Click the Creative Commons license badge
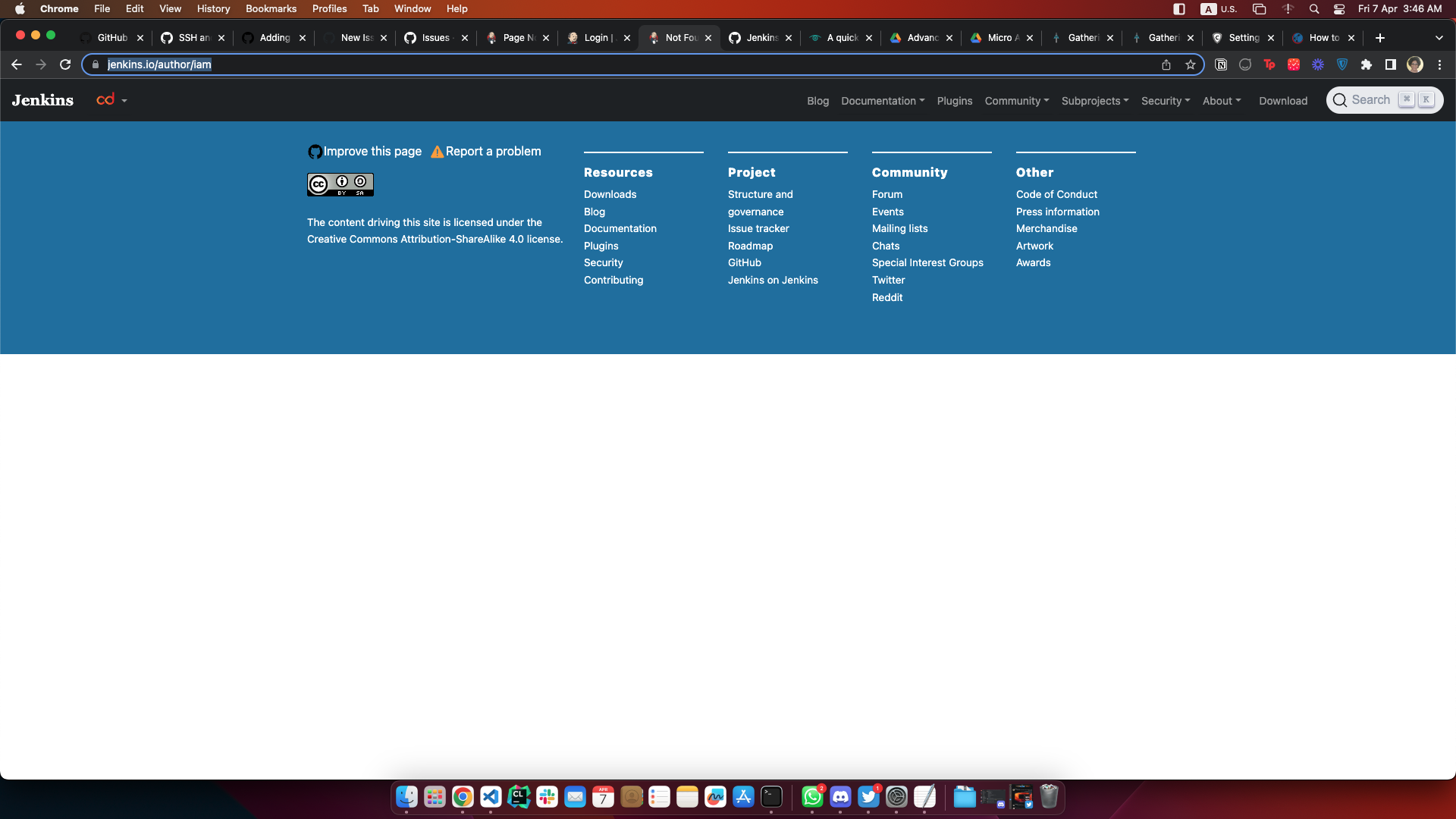Image resolution: width=1456 pixels, height=819 pixels. (x=340, y=184)
